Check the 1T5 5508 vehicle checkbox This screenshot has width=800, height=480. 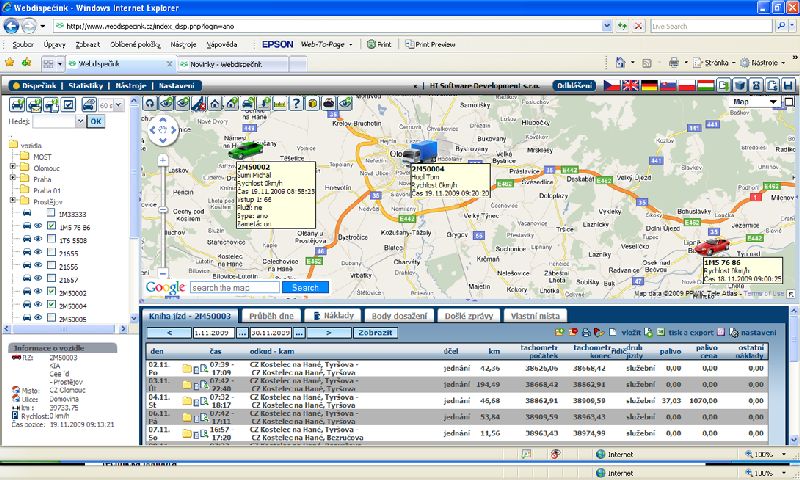click(x=51, y=239)
